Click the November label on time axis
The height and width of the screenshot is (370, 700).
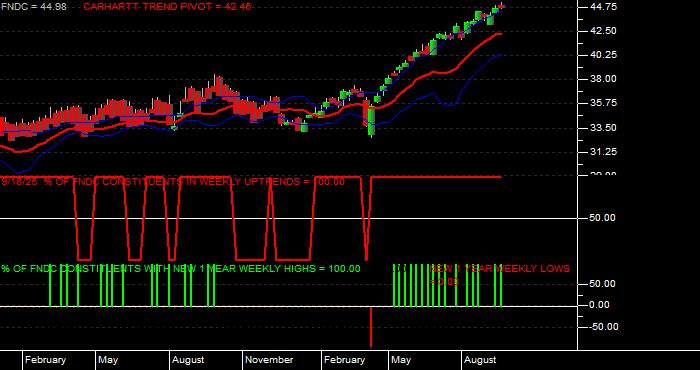coord(269,360)
